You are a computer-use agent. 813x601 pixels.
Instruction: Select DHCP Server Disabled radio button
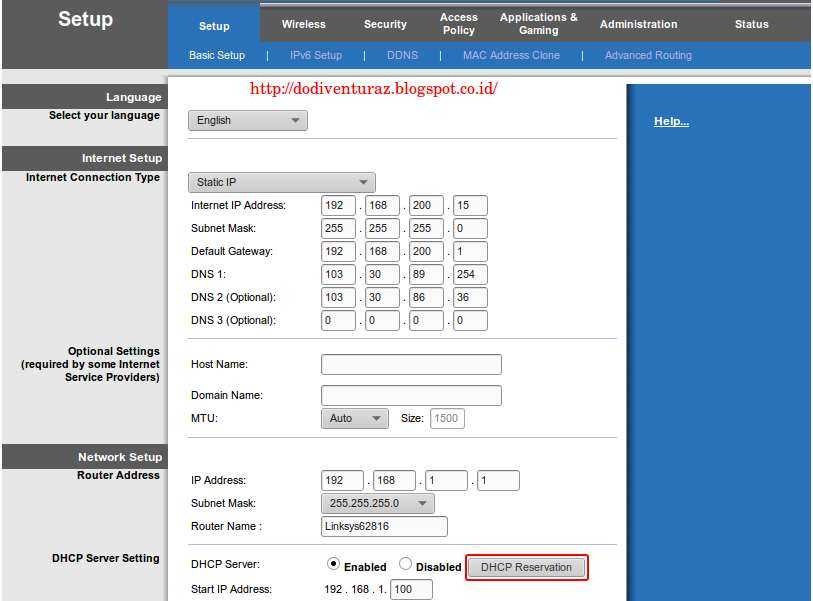(x=405, y=564)
